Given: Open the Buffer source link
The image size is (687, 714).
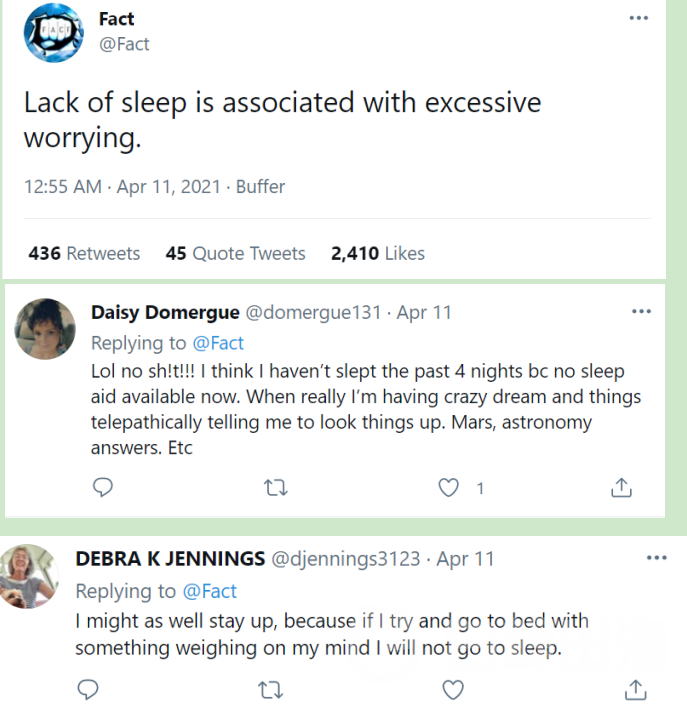Looking at the screenshot, I should (260, 187).
